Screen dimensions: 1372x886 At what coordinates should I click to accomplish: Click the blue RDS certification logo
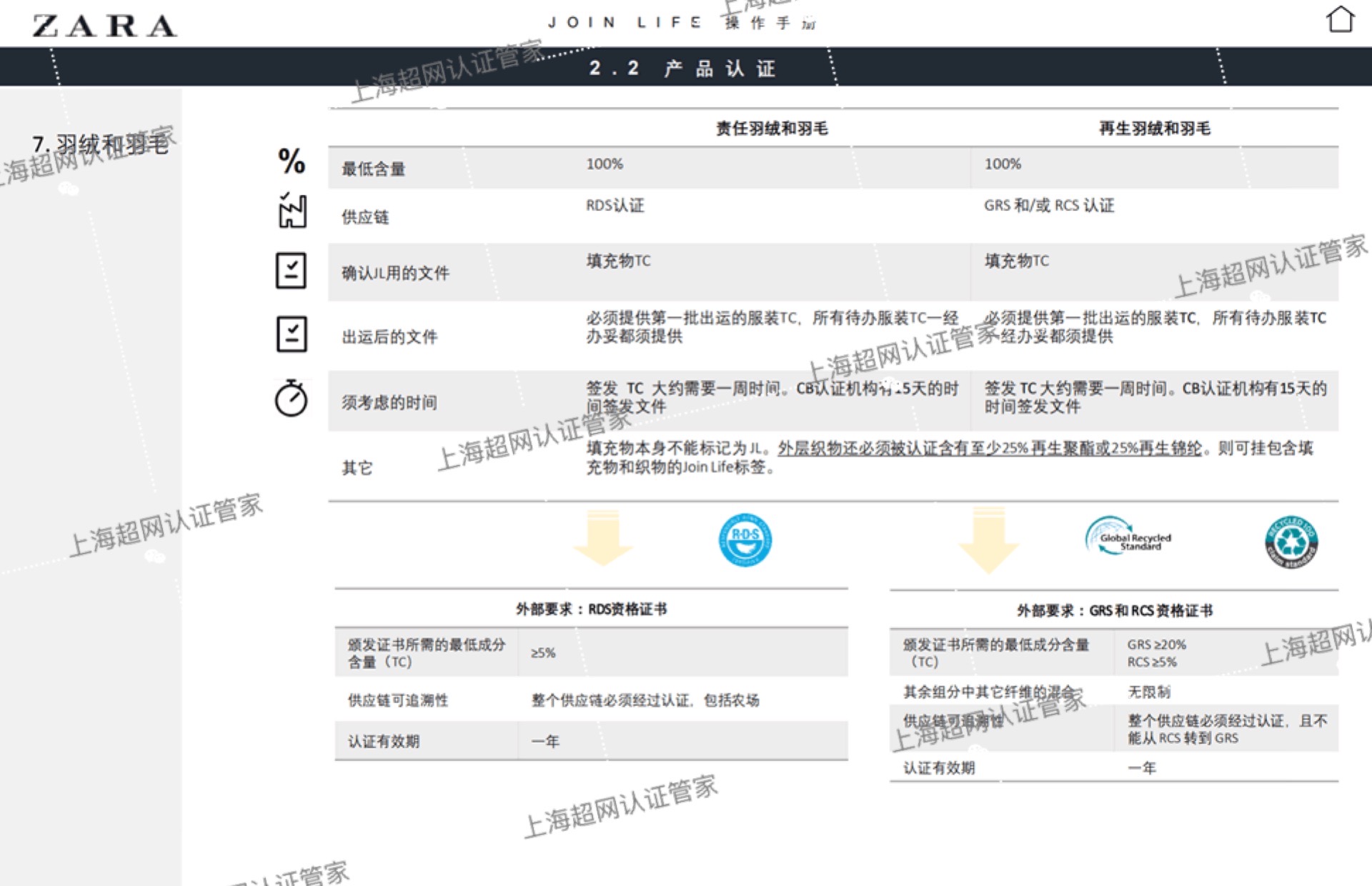point(745,539)
